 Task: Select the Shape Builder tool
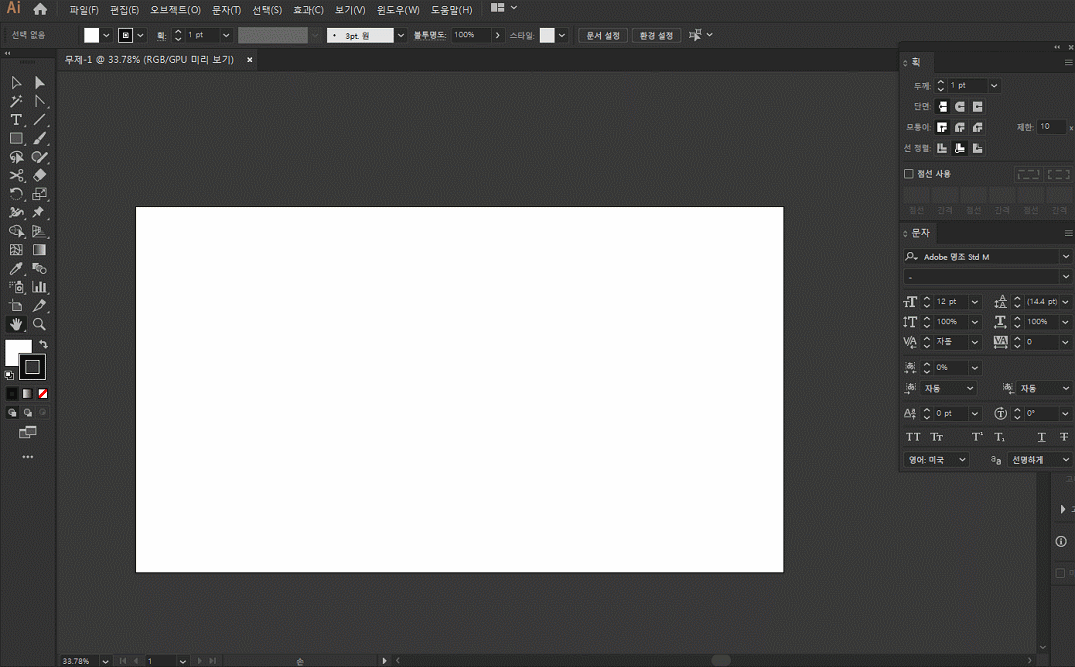coord(16,231)
